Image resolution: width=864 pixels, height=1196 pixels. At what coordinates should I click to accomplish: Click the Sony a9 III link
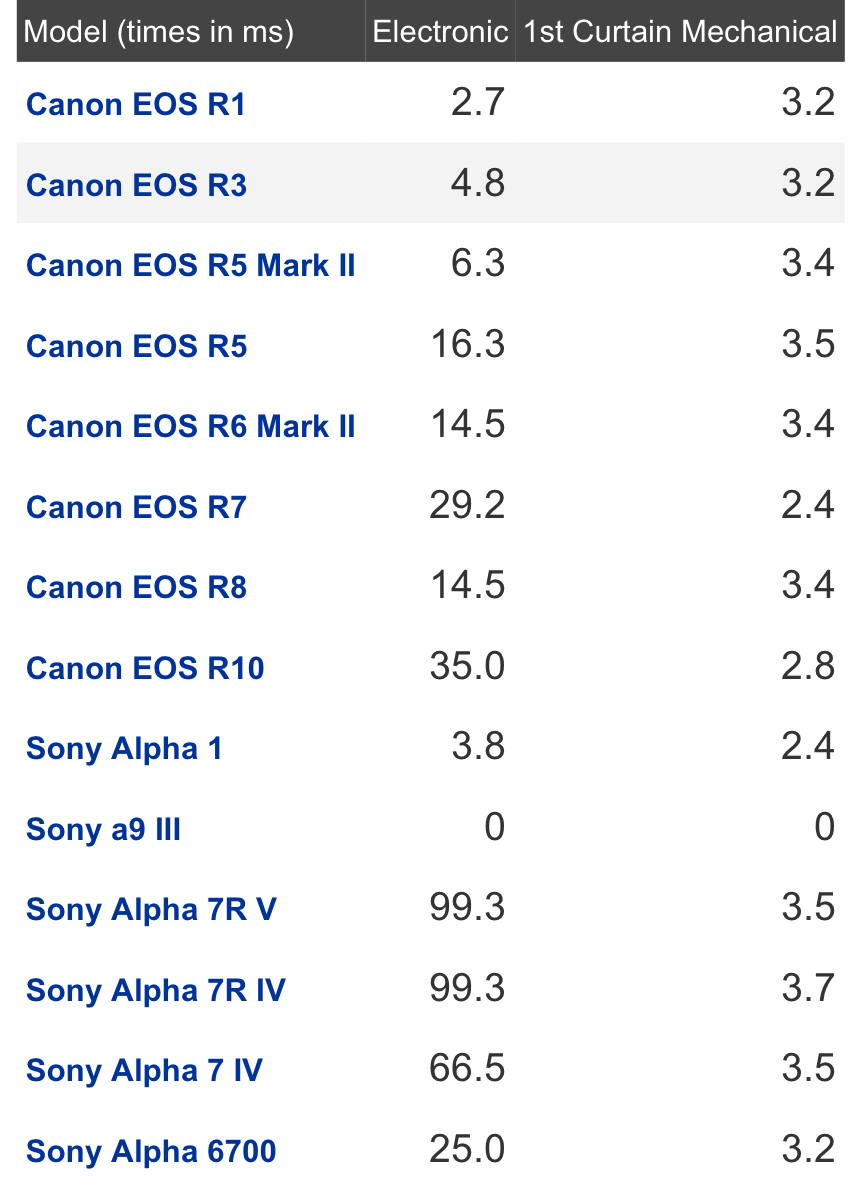coord(103,829)
